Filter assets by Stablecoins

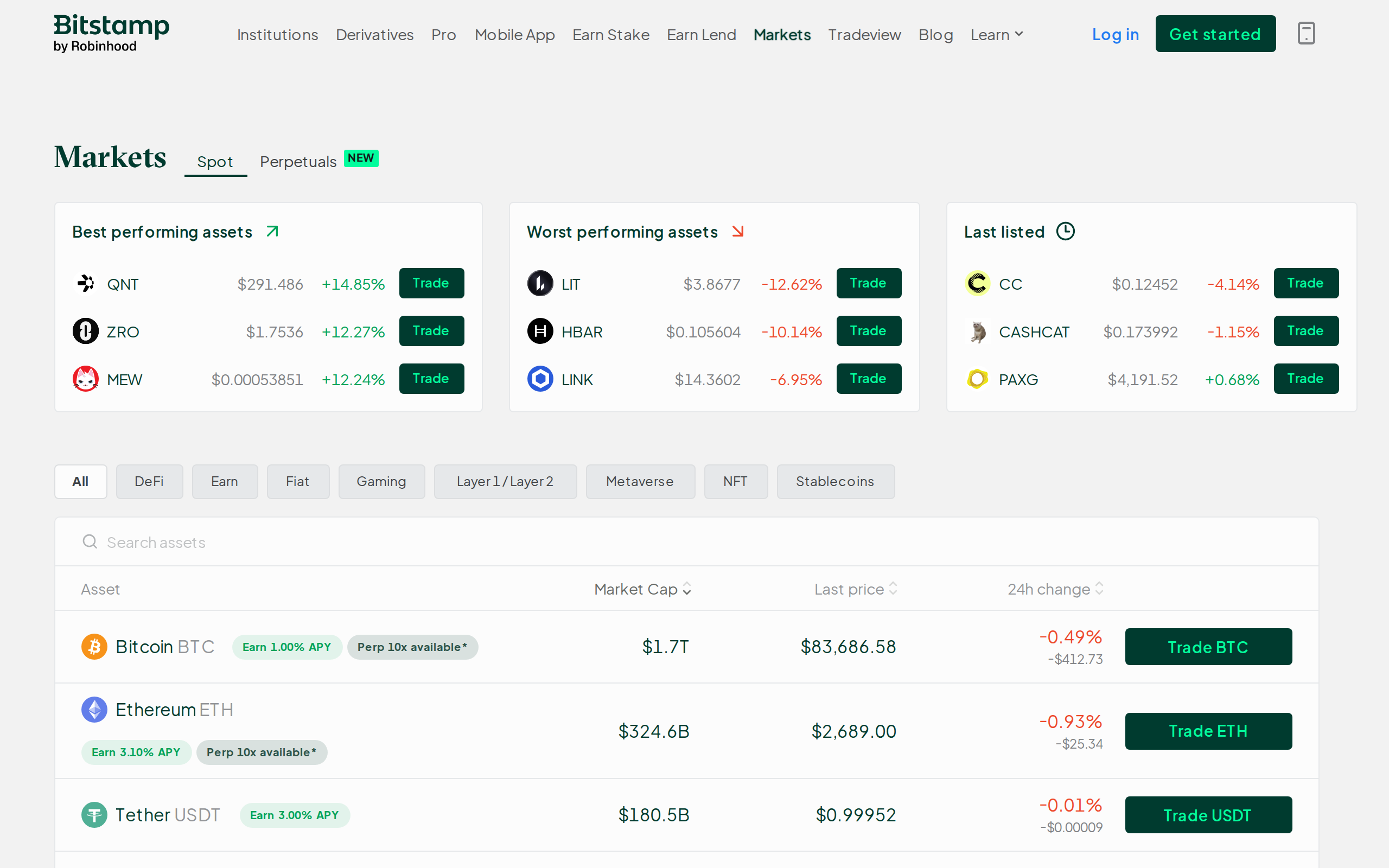pos(835,481)
